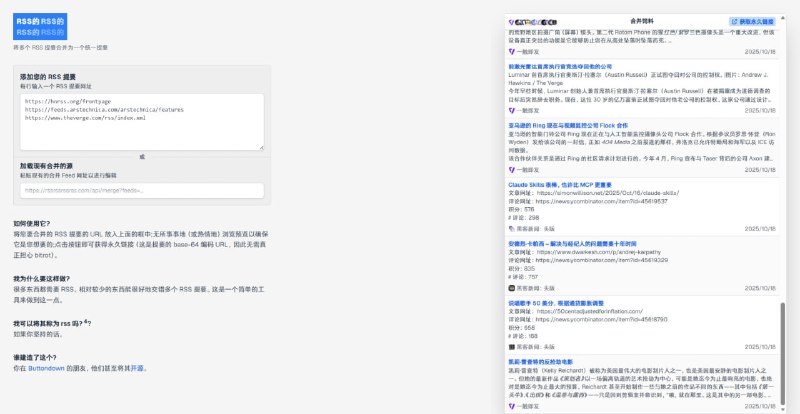Click the source icon under the Claude Skills item

(512, 229)
